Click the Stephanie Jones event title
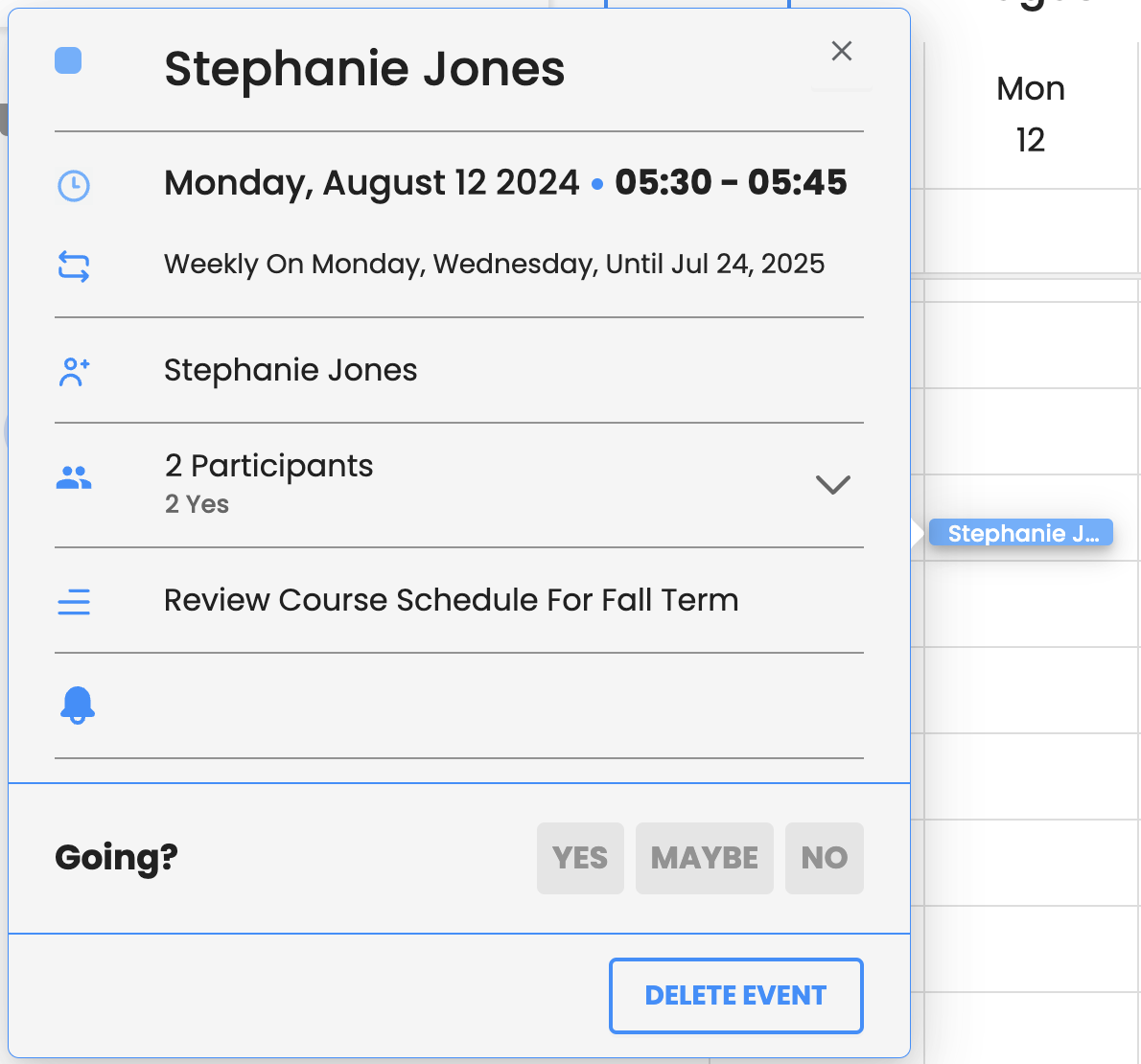The height and width of the screenshot is (1064, 1141). pyautogui.click(x=364, y=69)
